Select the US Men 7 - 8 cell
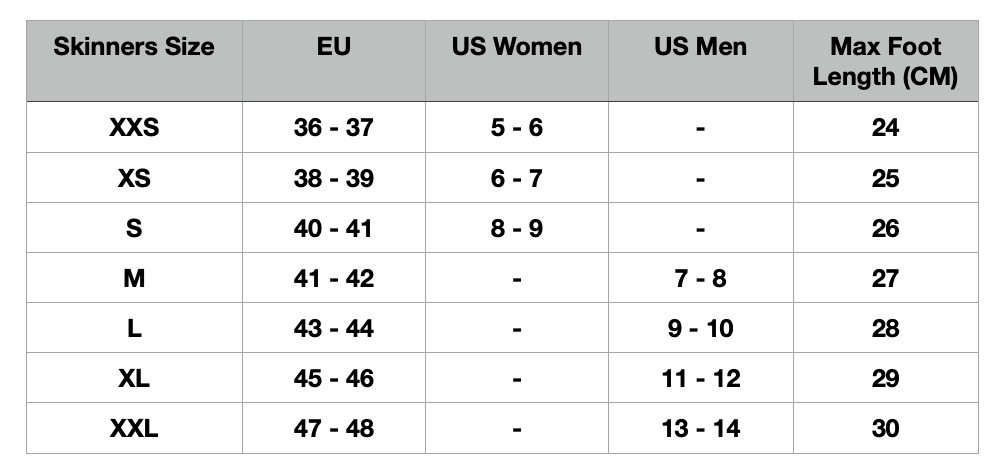1000x468 pixels. 700,278
